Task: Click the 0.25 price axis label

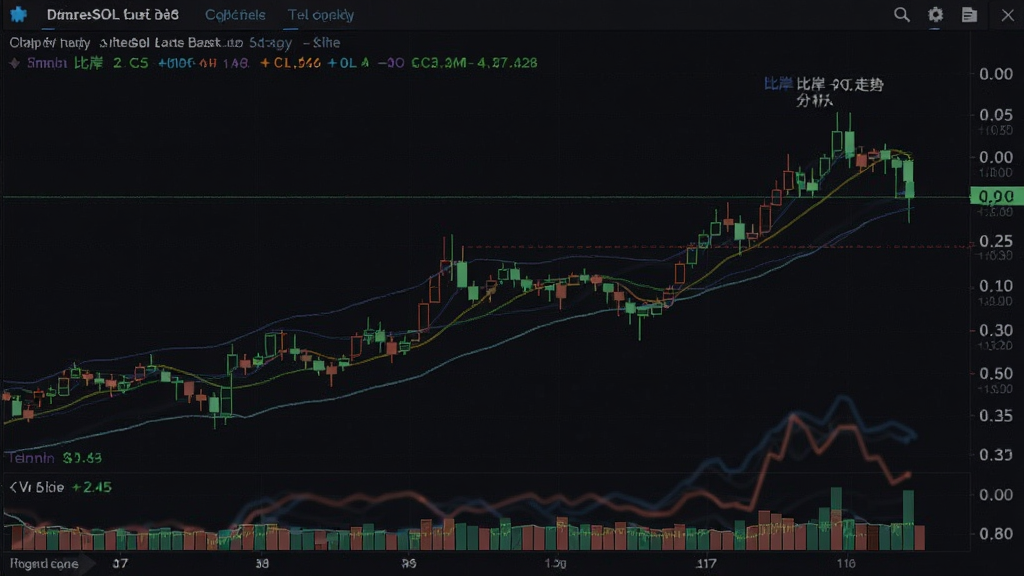Action: tap(996, 241)
